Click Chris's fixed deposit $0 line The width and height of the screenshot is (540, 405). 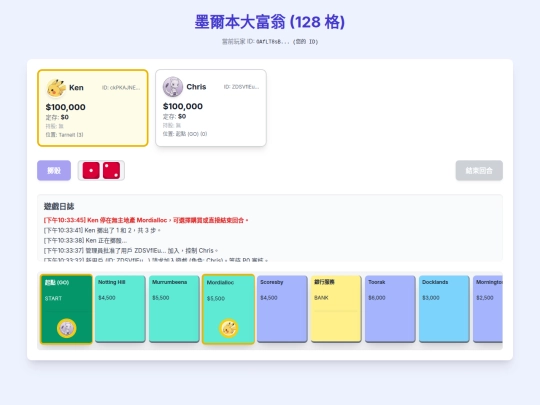(x=174, y=116)
